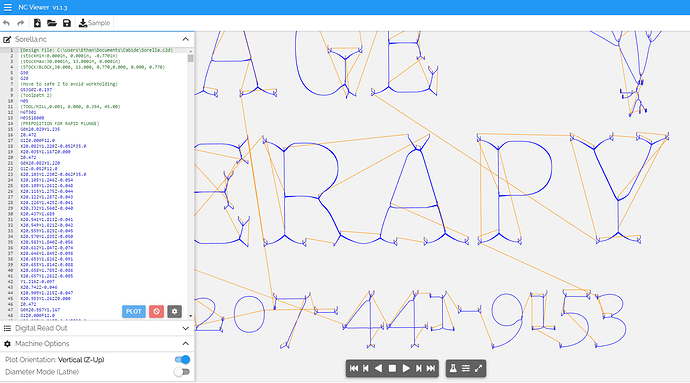
Task: Open plot settings with the gear button
Action: click(x=175, y=311)
